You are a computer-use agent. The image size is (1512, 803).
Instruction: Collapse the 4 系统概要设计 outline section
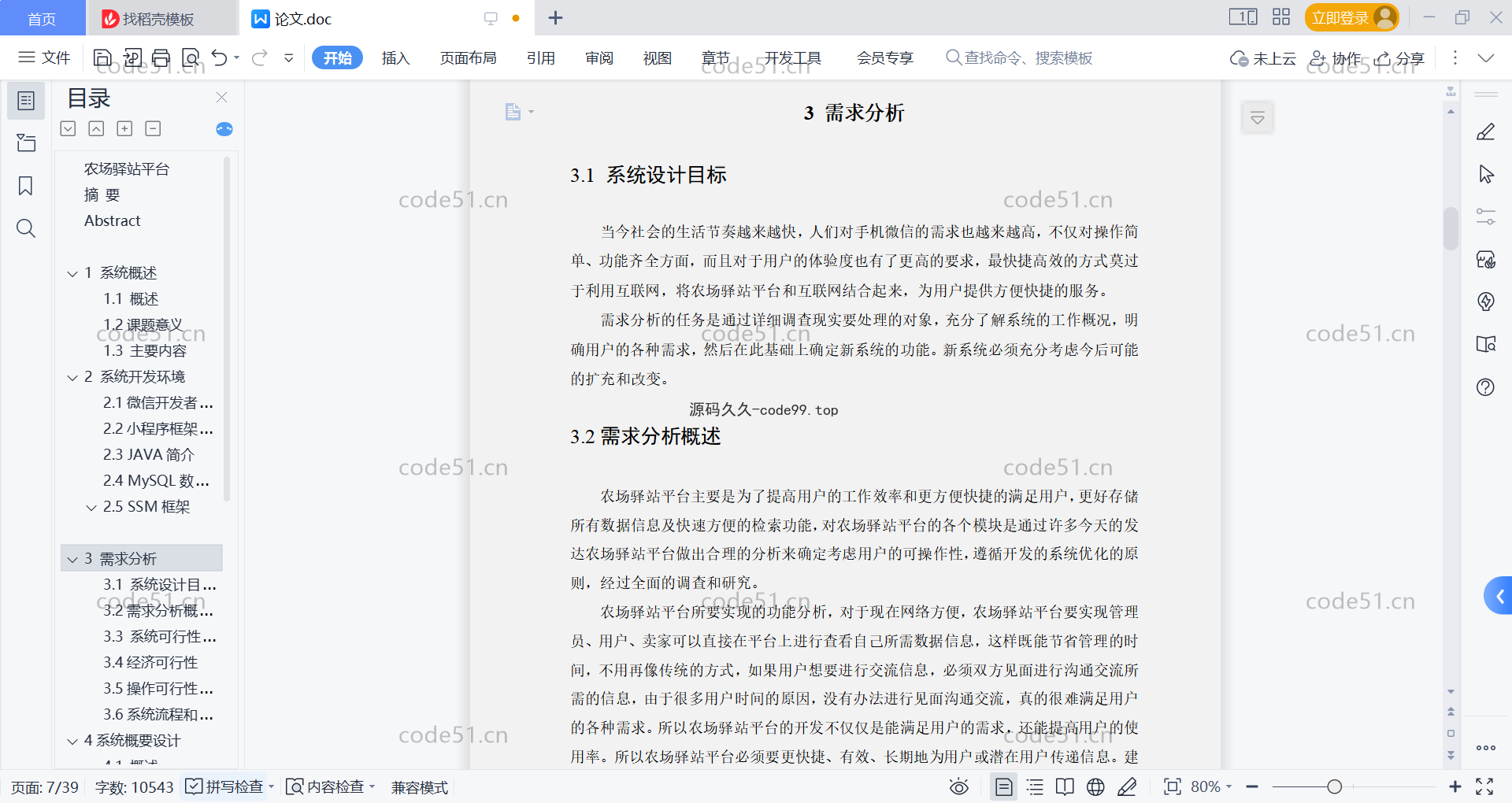(72, 741)
